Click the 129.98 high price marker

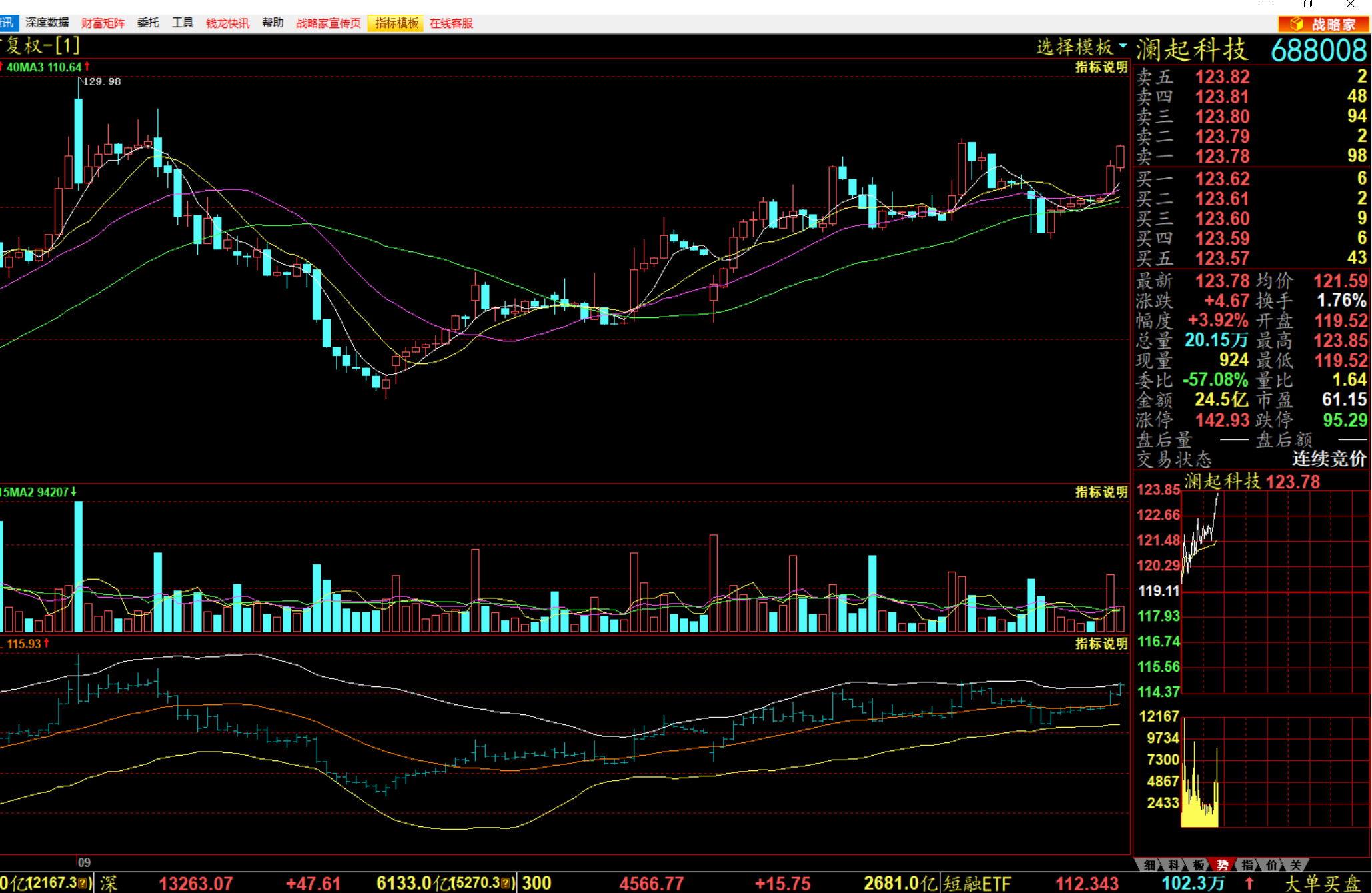(102, 81)
